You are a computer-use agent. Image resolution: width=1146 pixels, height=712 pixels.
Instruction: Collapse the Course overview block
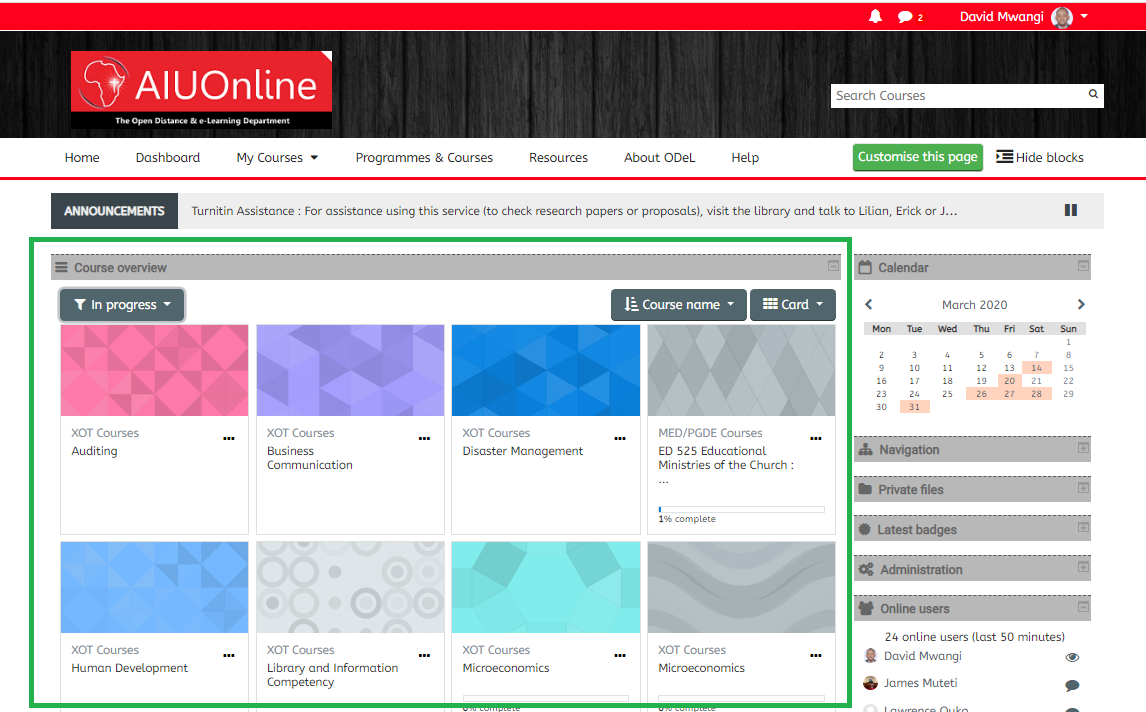pos(833,266)
